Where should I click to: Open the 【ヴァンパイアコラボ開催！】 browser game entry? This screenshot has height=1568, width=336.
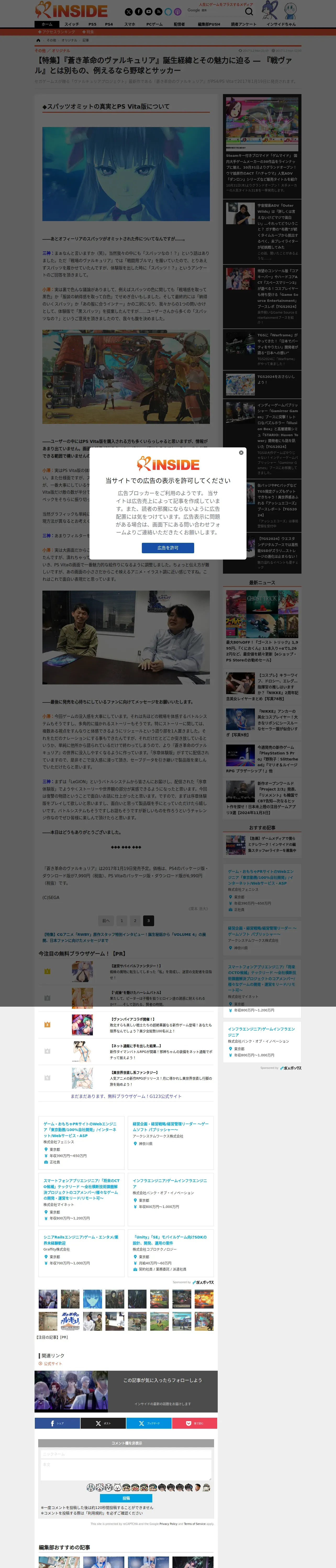tap(126, 1025)
